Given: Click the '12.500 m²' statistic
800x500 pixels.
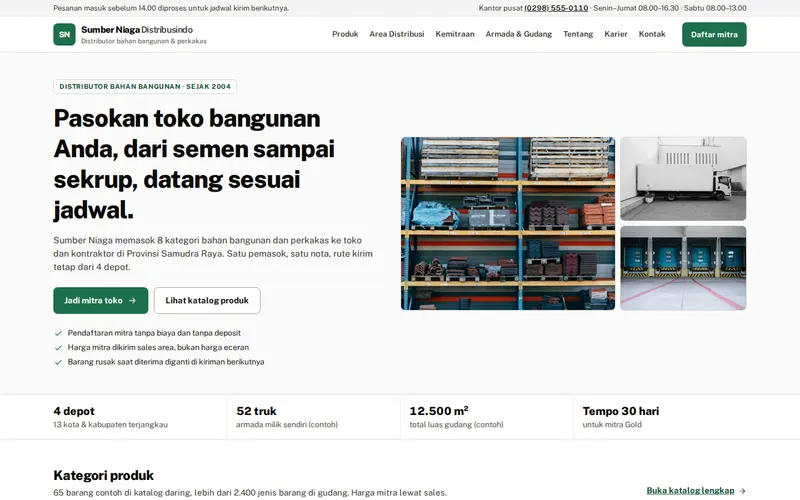Looking at the screenshot, I should coord(456,417).
